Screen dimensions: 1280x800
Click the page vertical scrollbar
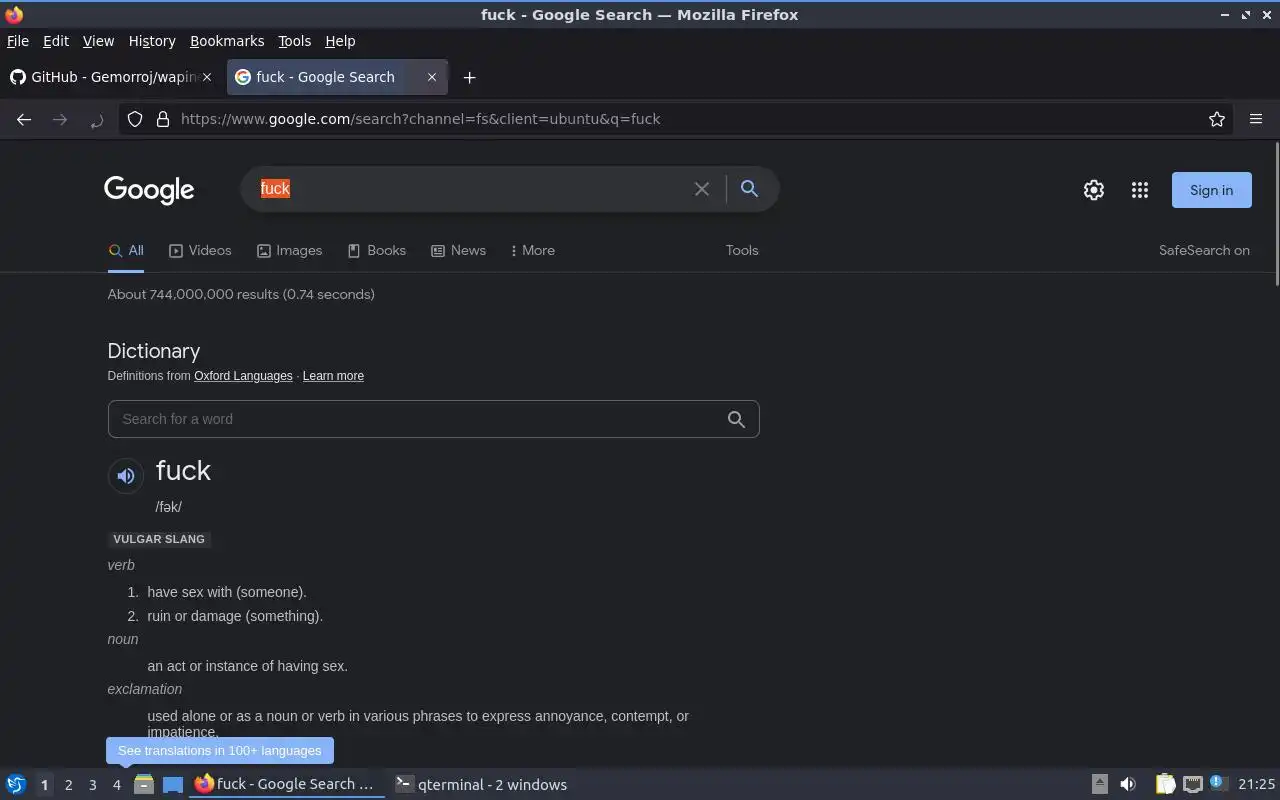pos(1276,214)
